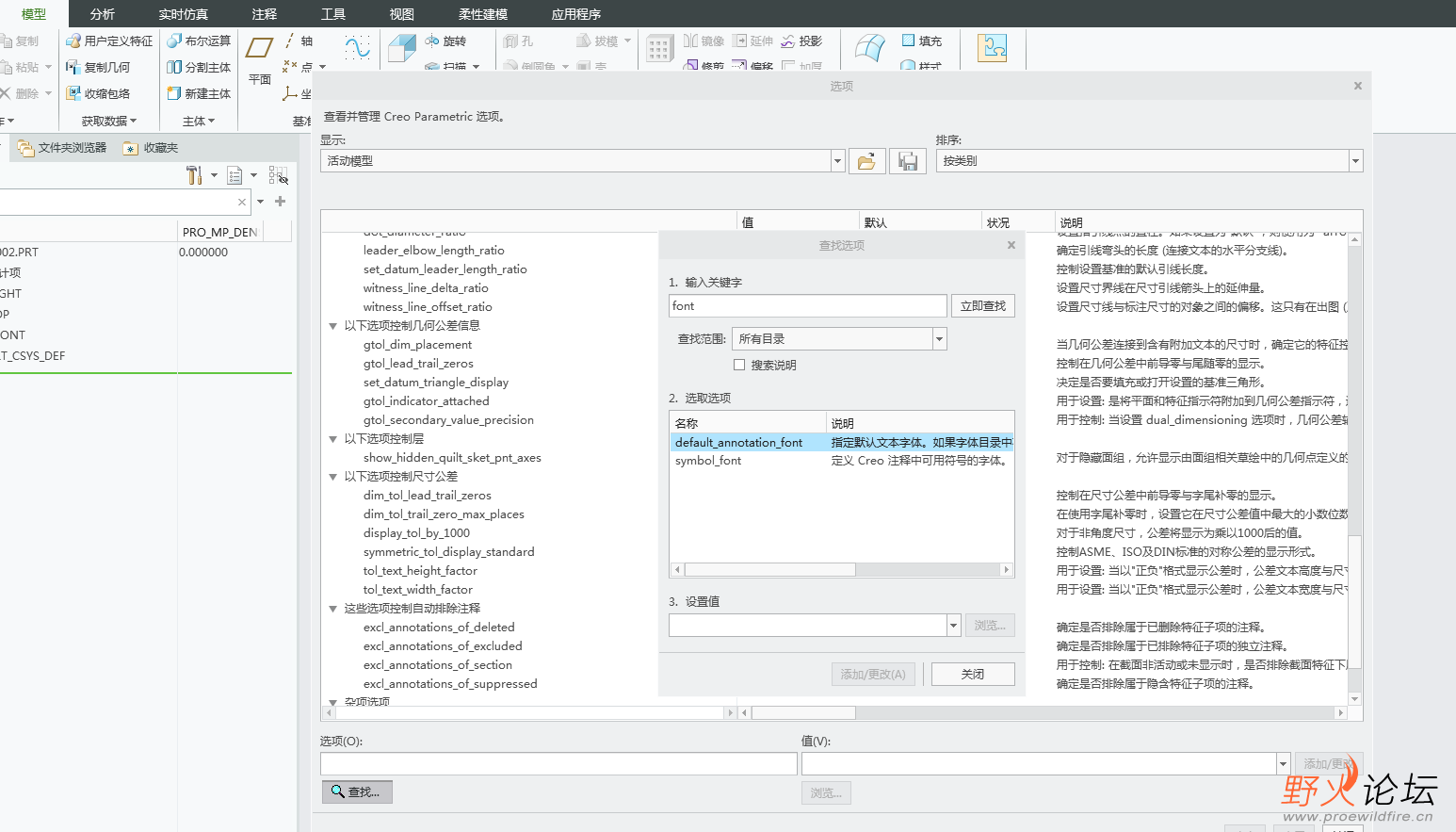Click the Option (选项(O)) input field

(558, 763)
